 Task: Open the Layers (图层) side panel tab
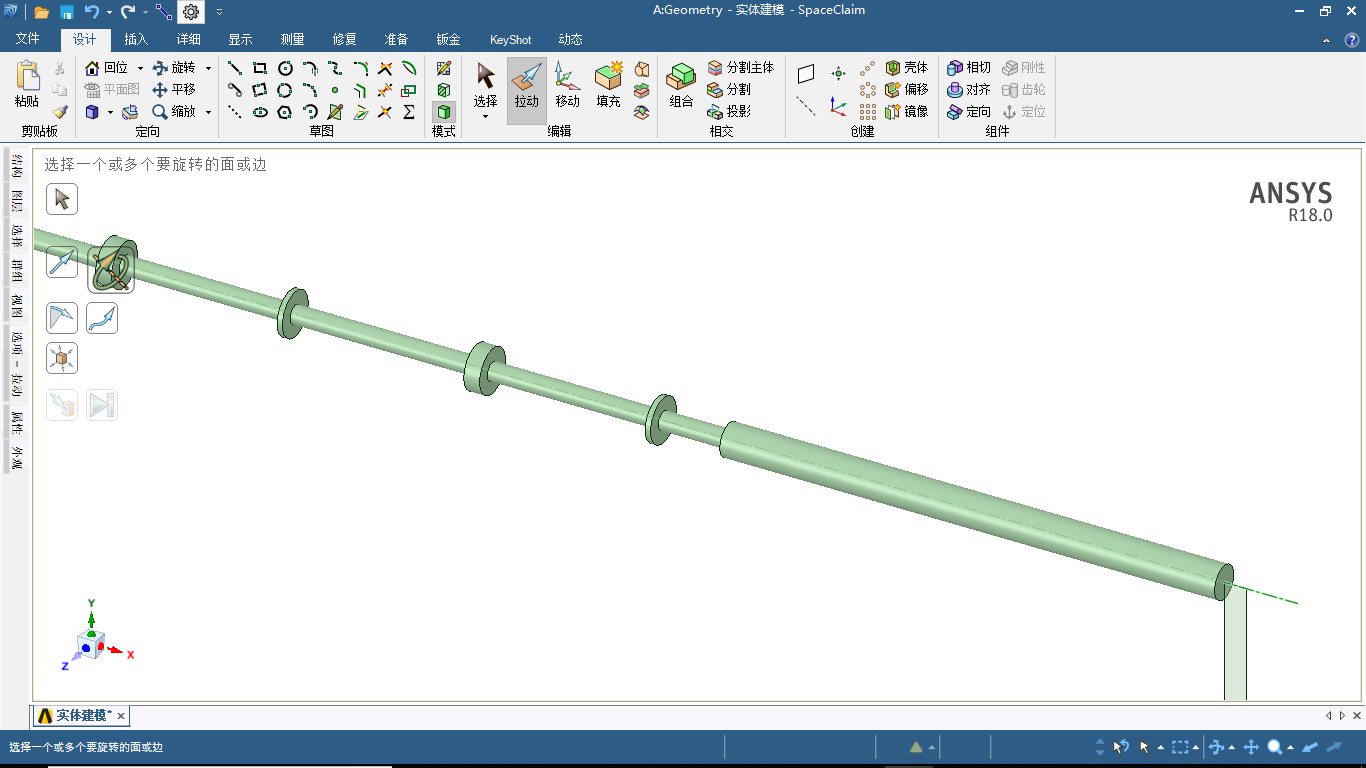click(x=17, y=201)
